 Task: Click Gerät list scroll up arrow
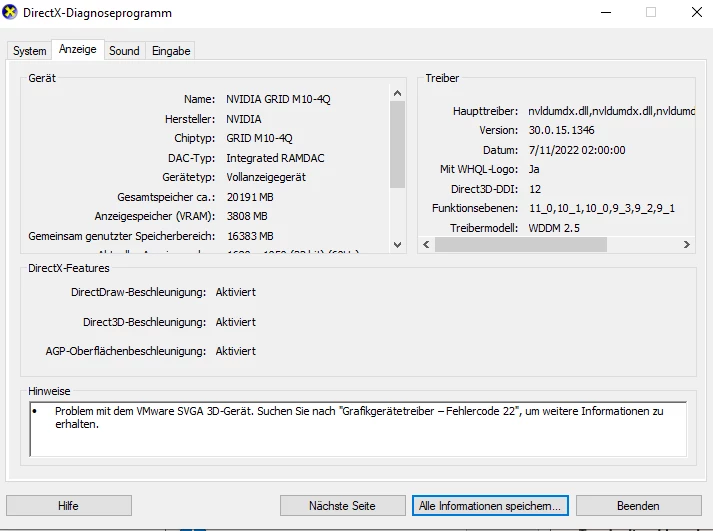pyautogui.click(x=397, y=93)
